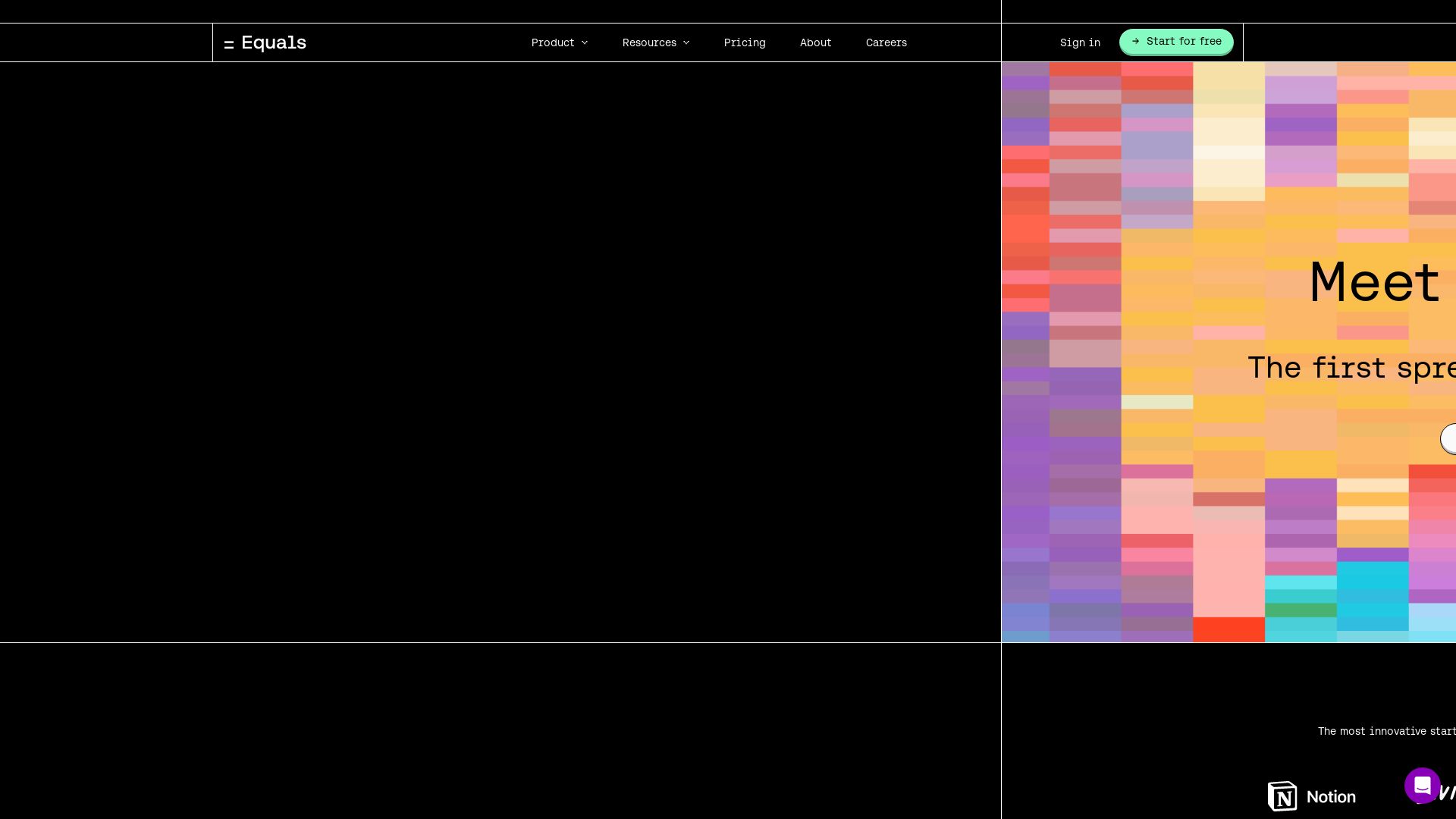Click the Careers navigation item
The width and height of the screenshot is (1456, 819).
click(886, 42)
